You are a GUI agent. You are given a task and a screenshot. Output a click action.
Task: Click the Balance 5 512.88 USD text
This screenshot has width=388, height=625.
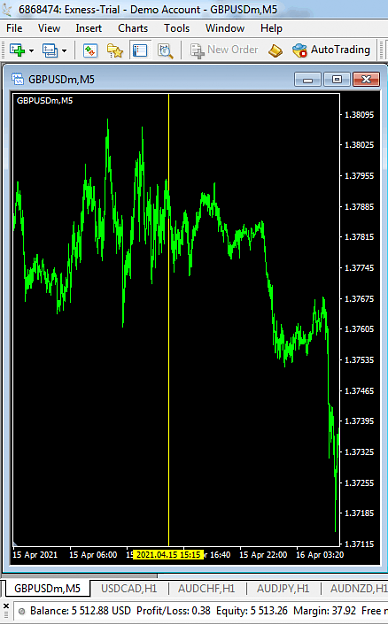pyautogui.click(x=80, y=611)
